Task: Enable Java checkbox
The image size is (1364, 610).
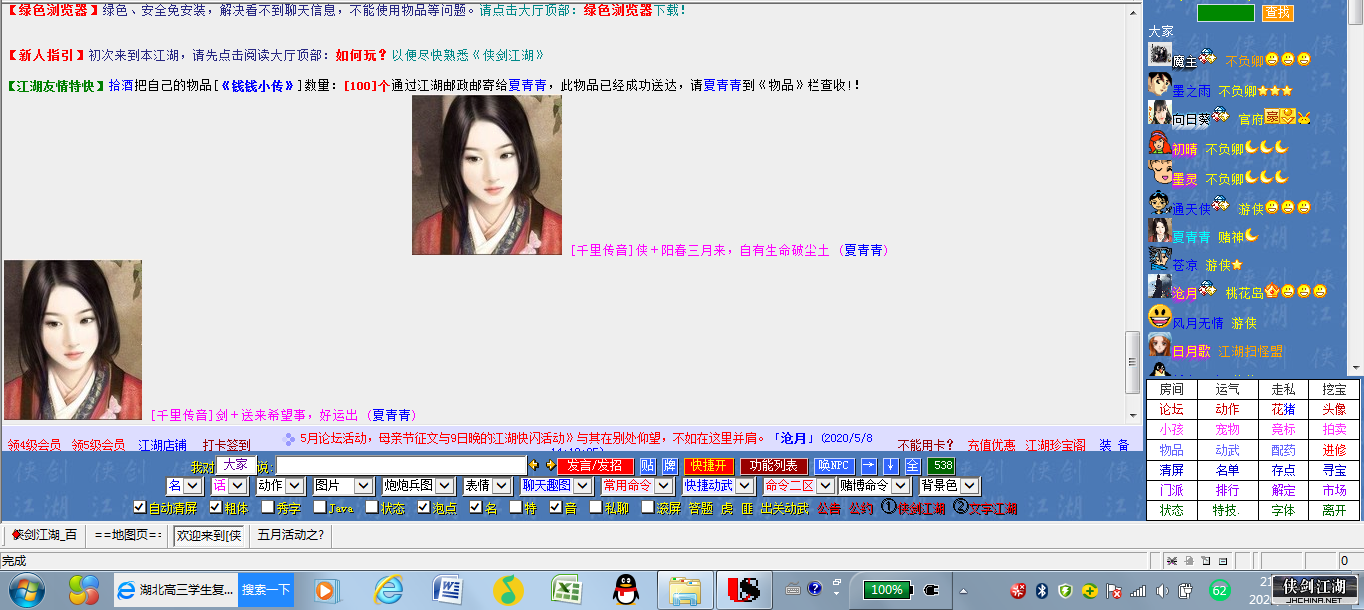Action: 319,507
